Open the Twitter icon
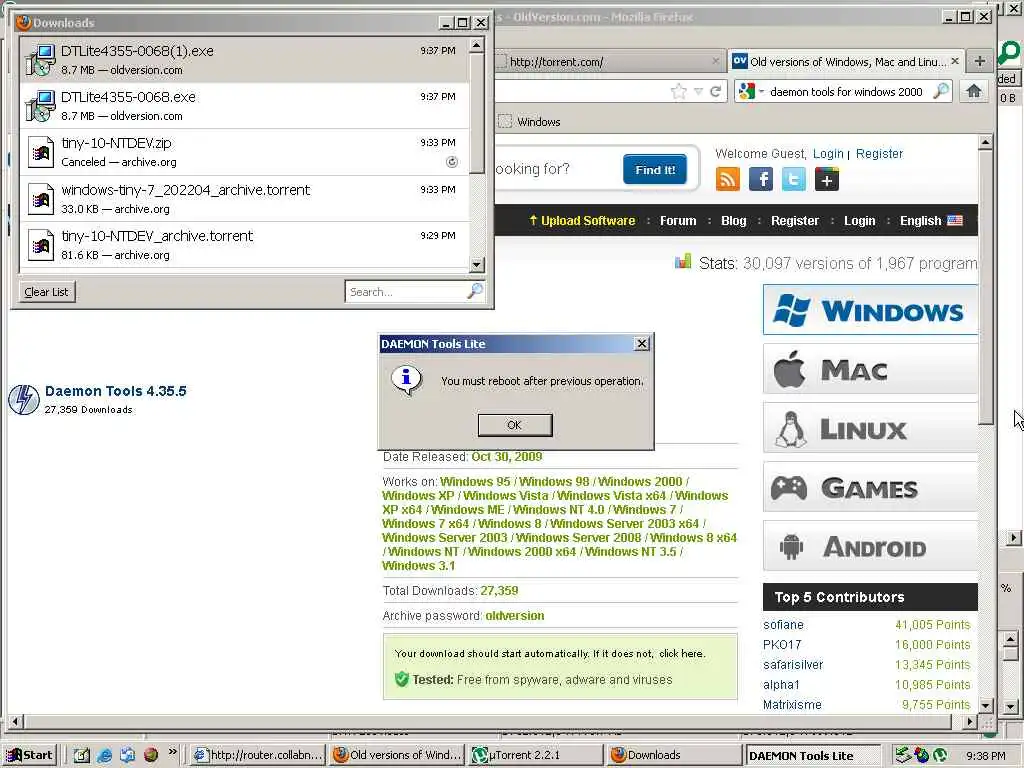 (x=793, y=179)
